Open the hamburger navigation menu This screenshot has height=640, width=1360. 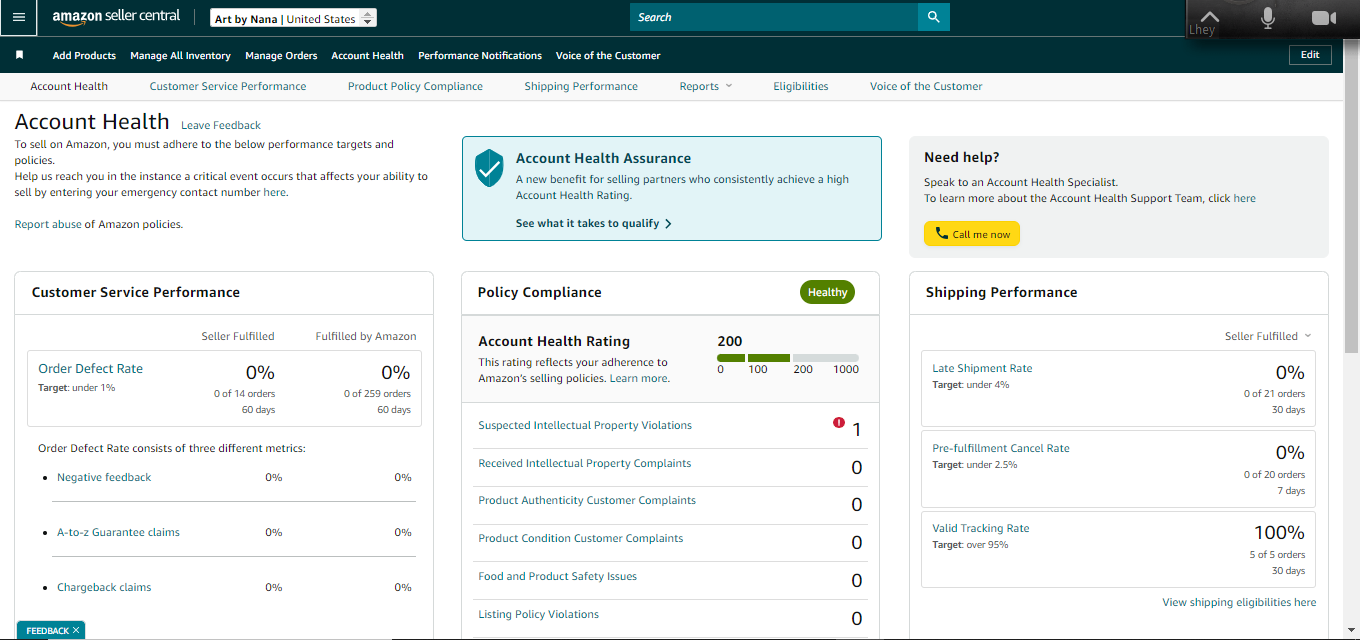click(19, 17)
